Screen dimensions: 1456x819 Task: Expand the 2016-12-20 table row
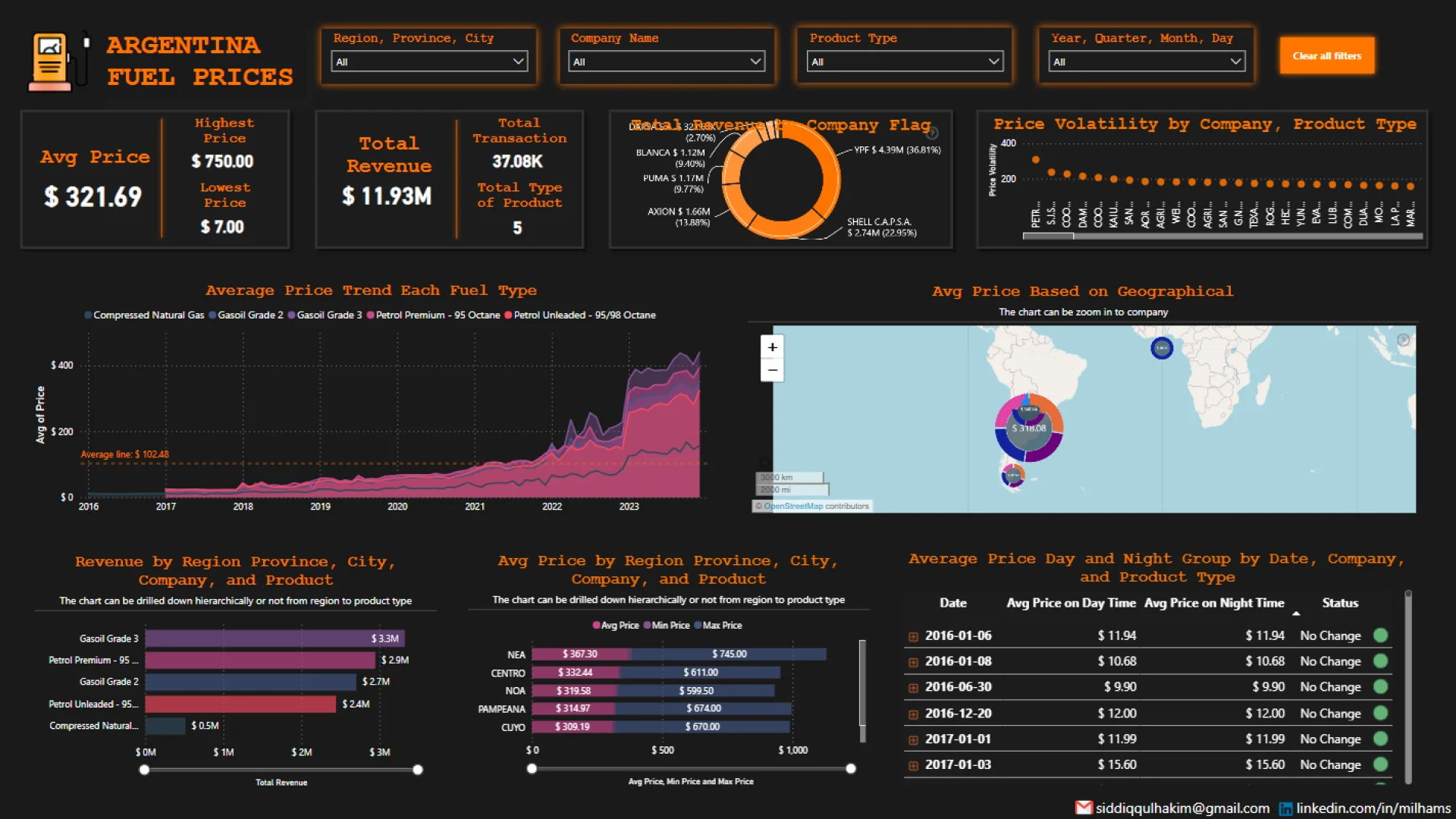click(x=914, y=715)
